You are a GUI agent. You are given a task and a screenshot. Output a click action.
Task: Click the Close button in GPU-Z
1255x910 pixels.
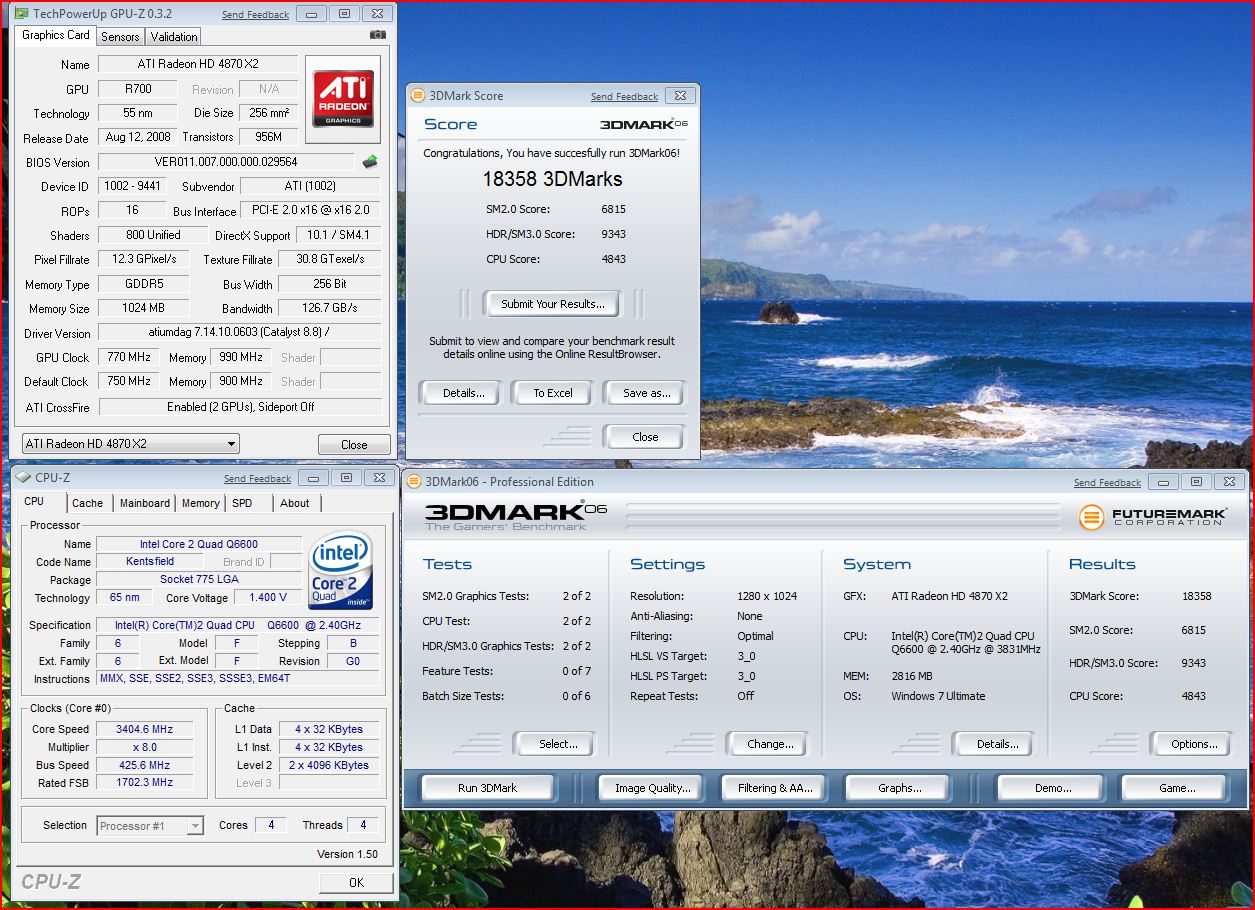coord(354,445)
